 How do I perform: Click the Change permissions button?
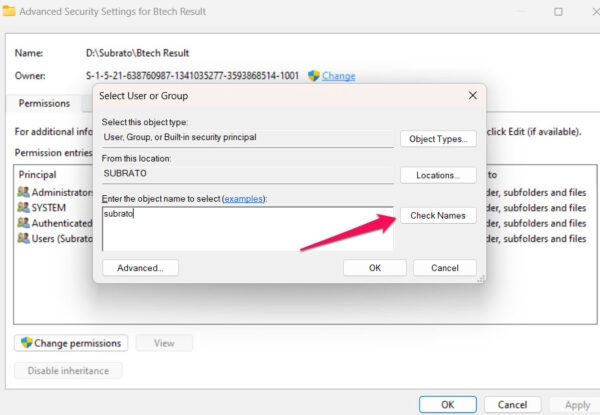pyautogui.click(x=71, y=343)
